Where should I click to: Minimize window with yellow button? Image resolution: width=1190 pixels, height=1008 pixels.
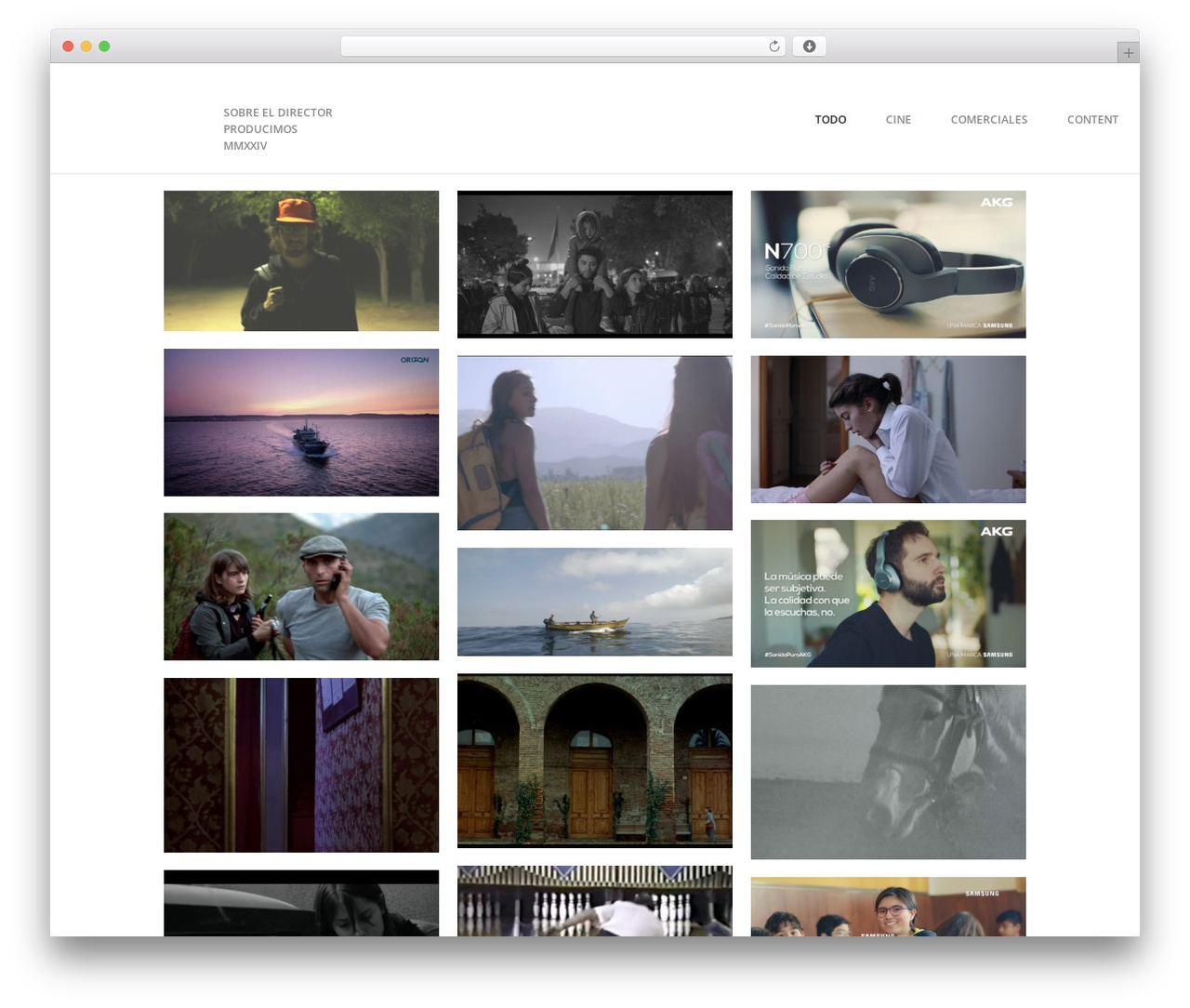(x=86, y=46)
